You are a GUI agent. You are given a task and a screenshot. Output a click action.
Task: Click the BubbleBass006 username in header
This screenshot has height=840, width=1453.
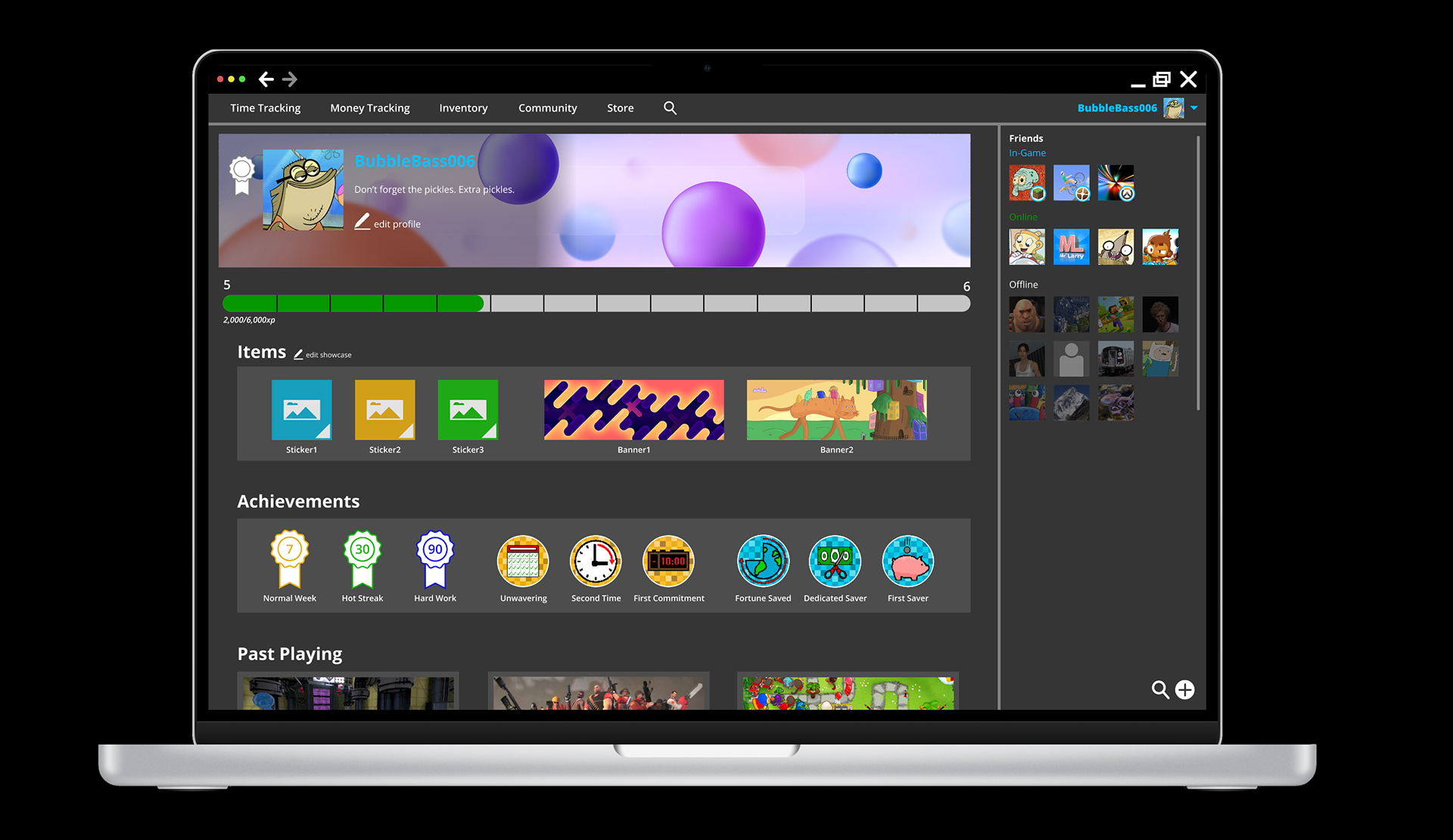tap(1117, 108)
